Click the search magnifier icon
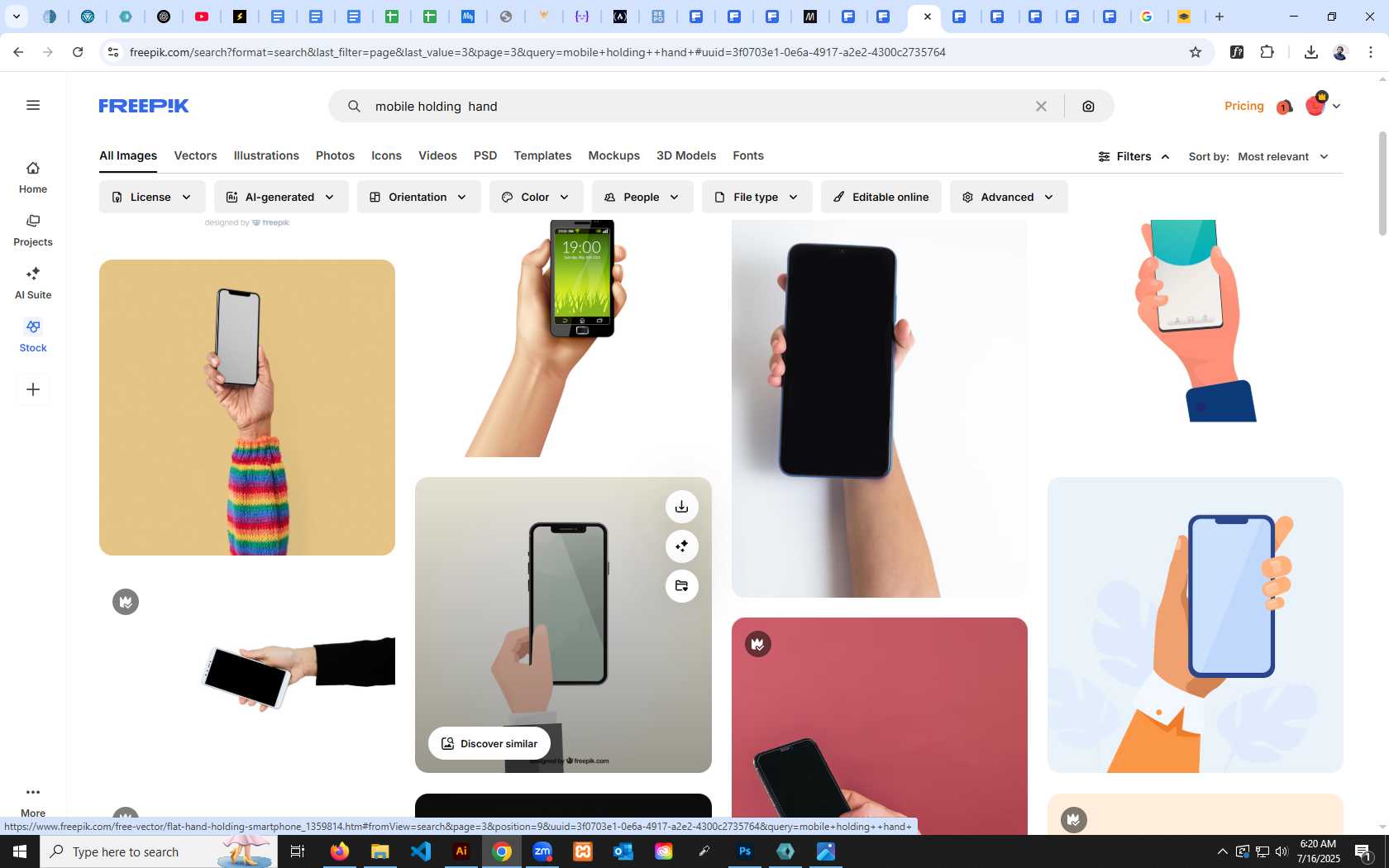This screenshot has width=1389, height=868. pos(354,106)
